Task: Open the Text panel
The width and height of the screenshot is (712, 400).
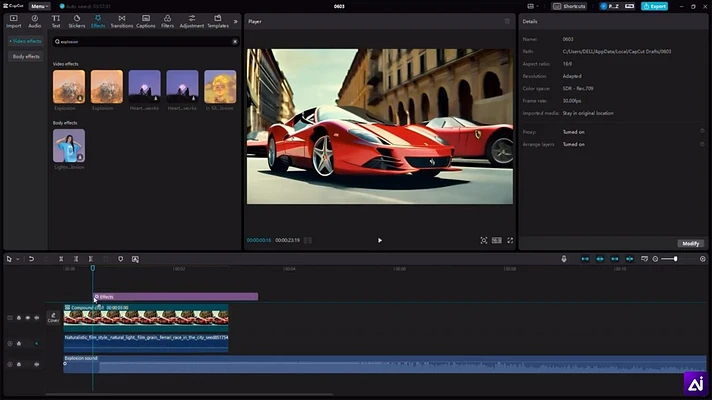Action: [56, 21]
